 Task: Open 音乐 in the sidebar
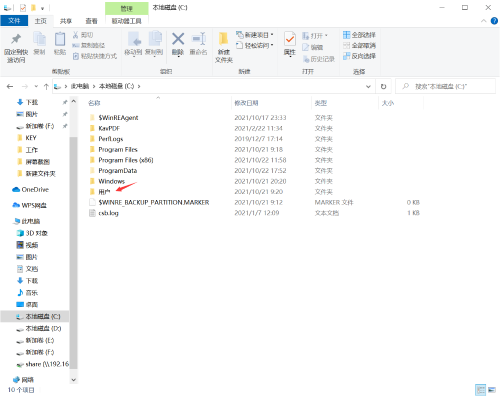(x=27, y=293)
